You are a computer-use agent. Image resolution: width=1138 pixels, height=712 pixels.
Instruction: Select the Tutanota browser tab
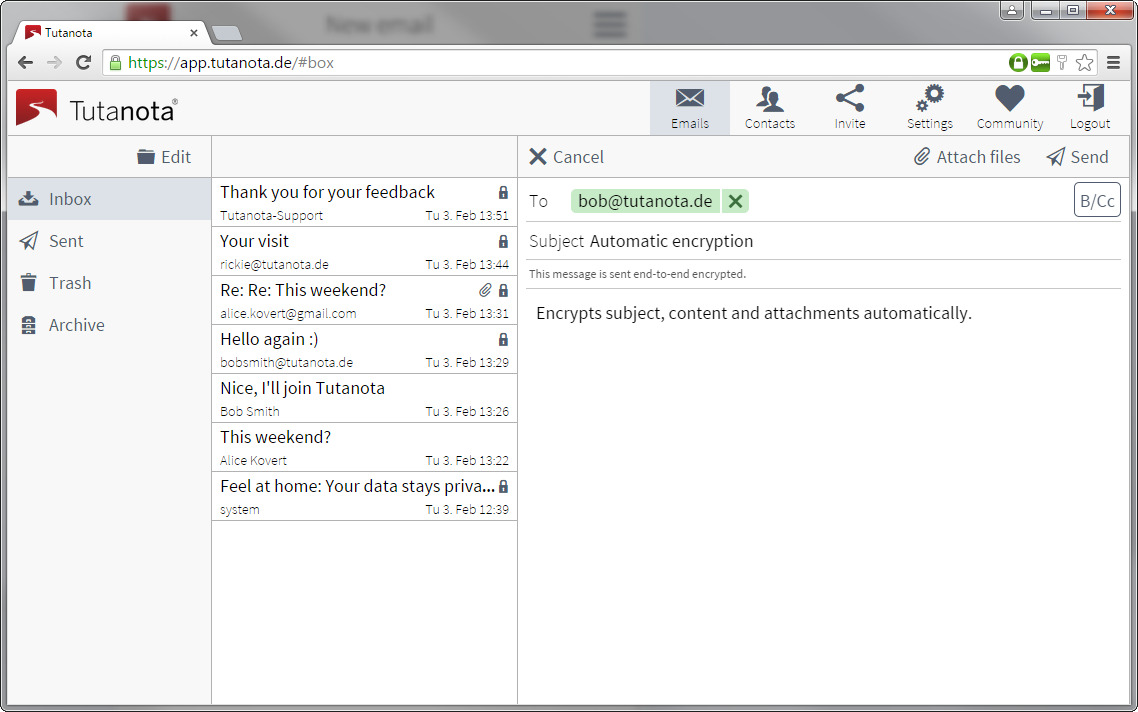coord(111,33)
